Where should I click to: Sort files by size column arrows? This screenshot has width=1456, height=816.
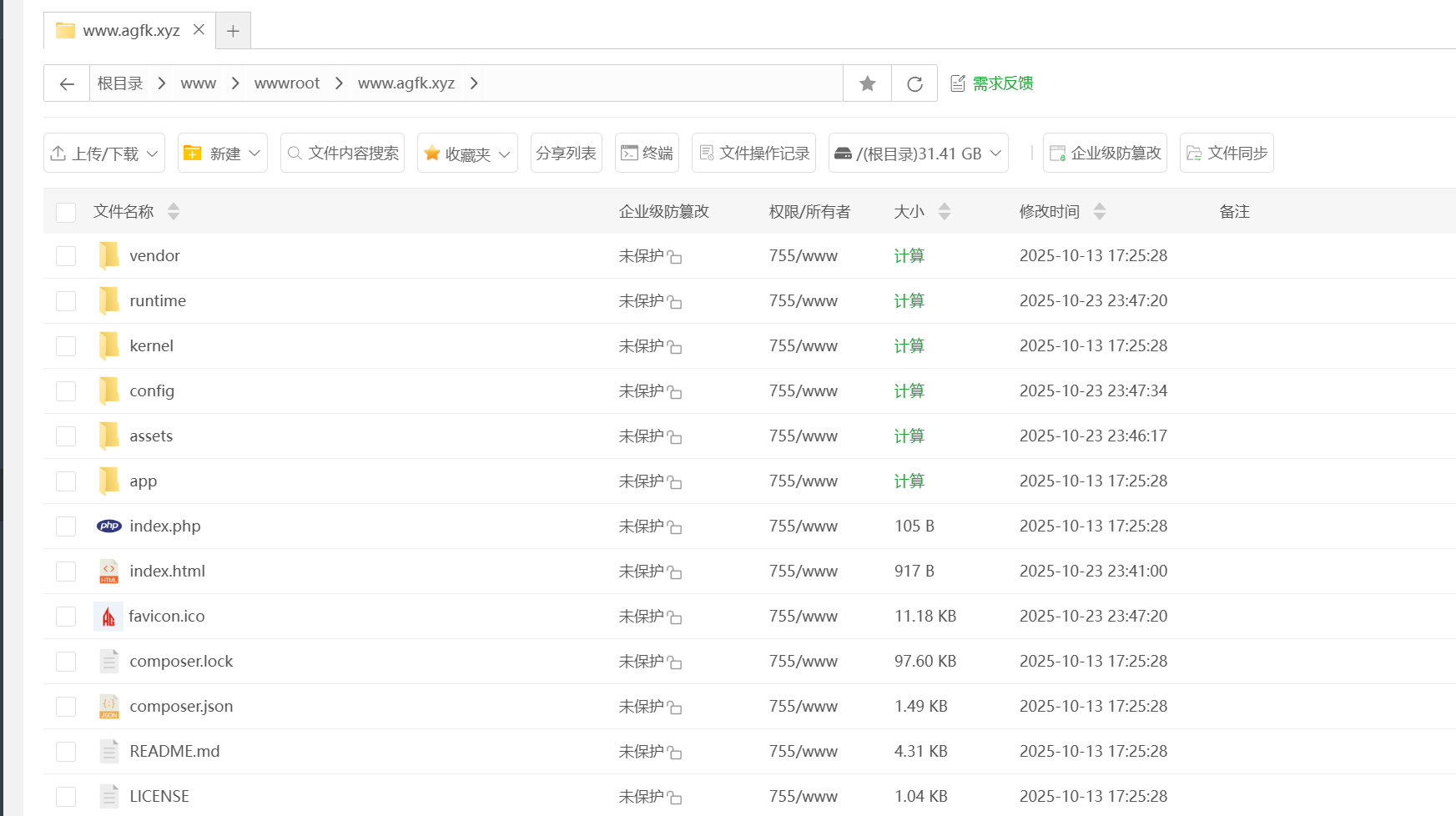(x=945, y=211)
